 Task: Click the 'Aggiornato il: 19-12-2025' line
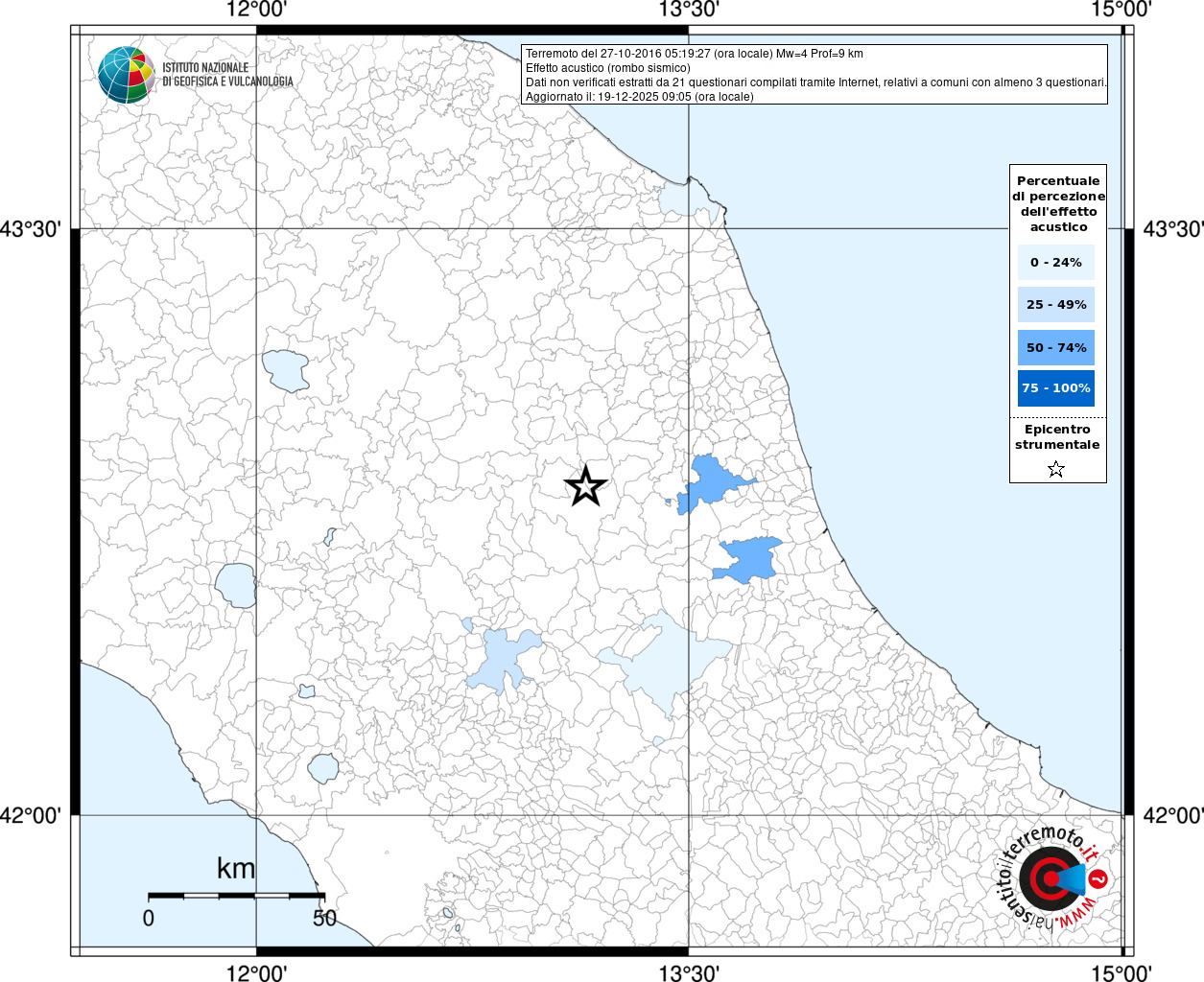(639, 97)
